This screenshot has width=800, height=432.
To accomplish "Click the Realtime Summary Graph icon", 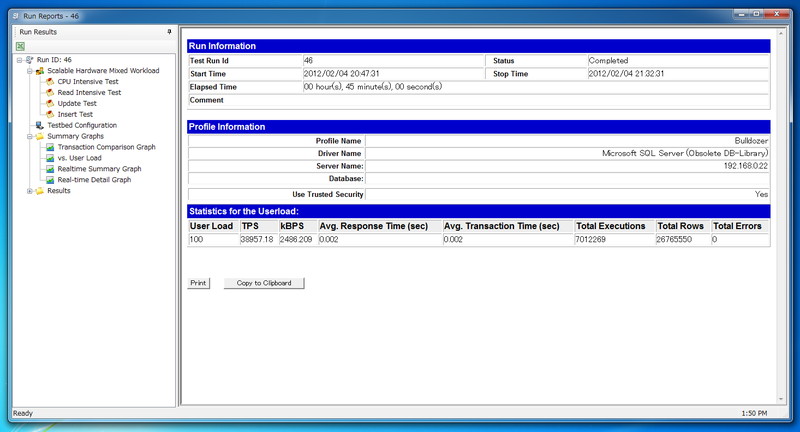I will coord(50,169).
